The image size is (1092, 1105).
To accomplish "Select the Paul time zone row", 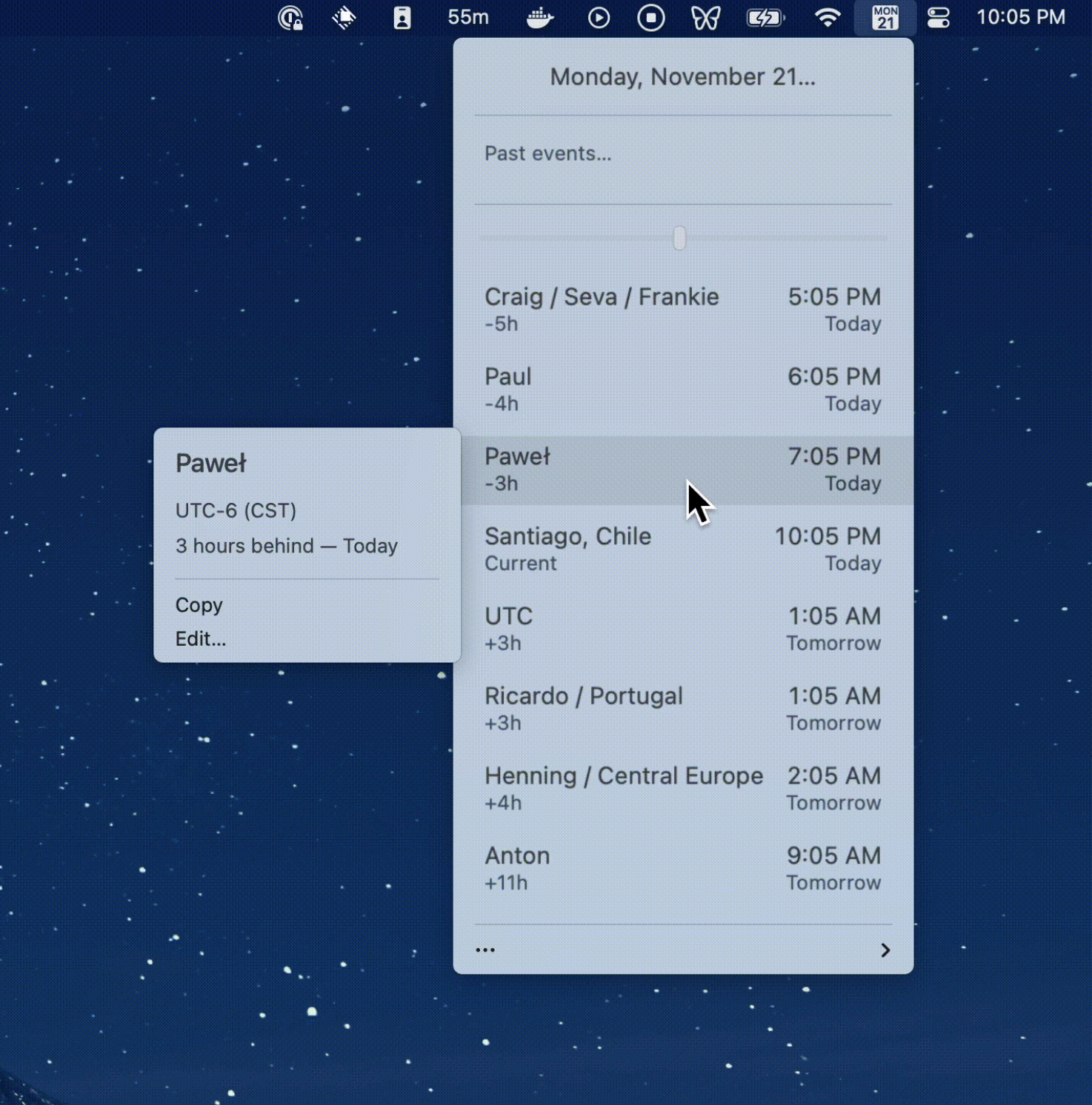I will (x=683, y=390).
